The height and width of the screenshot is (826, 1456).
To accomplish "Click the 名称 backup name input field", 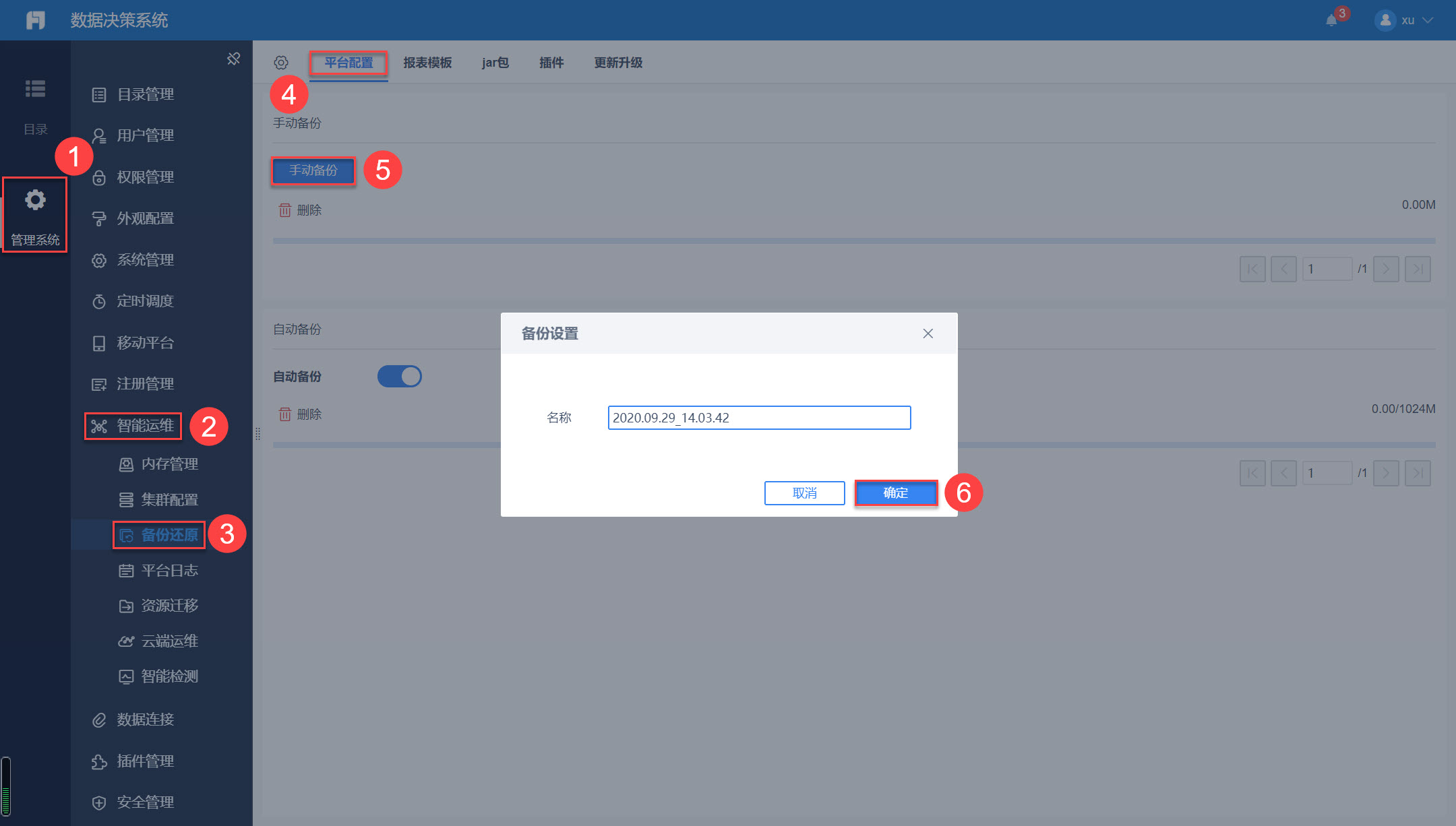I will (x=759, y=418).
